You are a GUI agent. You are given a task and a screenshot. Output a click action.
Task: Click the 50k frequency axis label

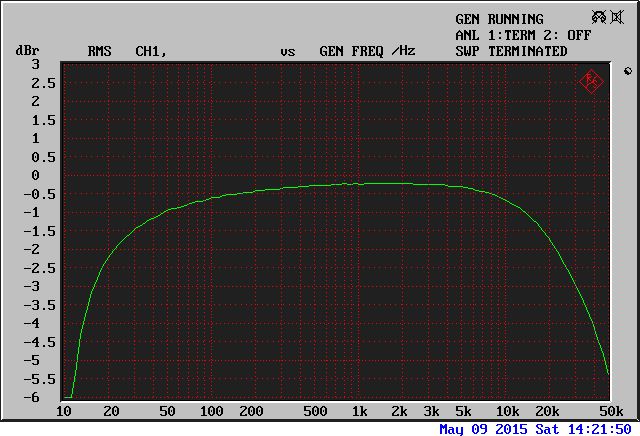(x=609, y=411)
